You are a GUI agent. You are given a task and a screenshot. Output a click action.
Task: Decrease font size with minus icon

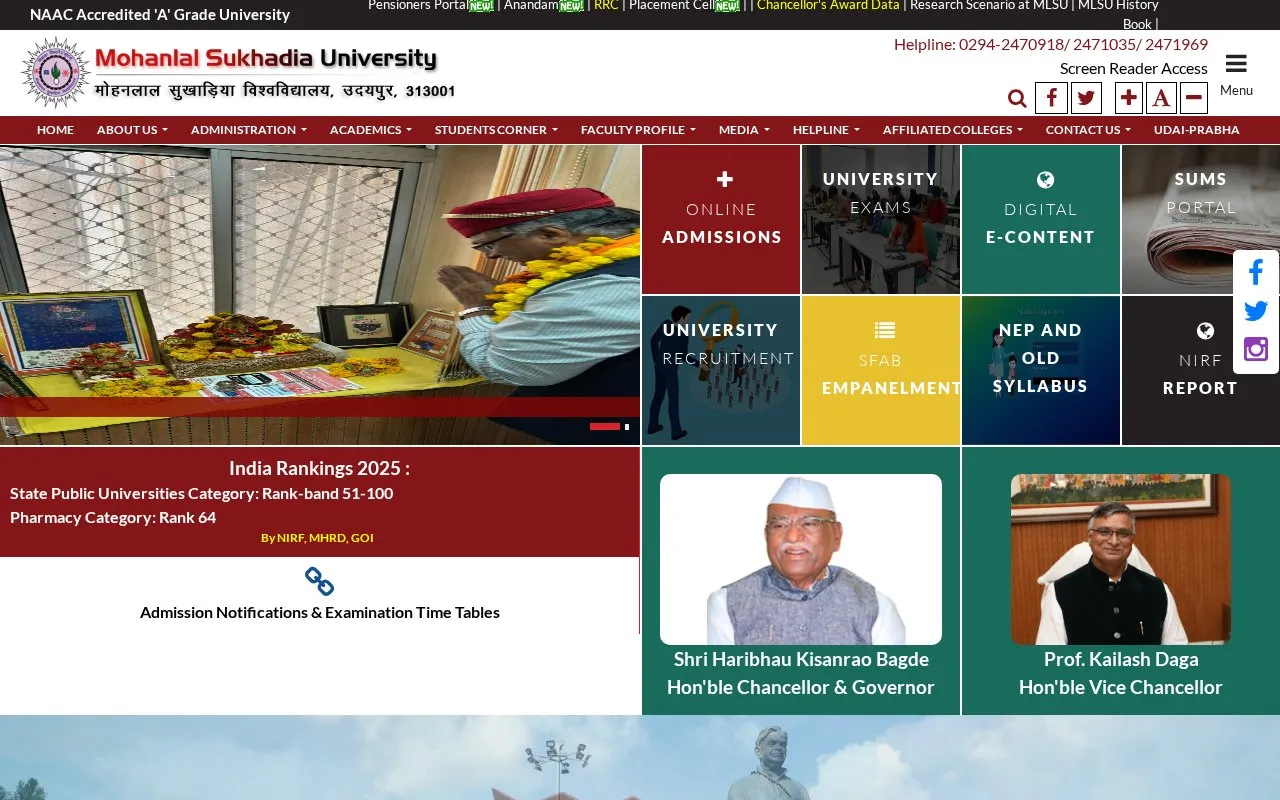1194,98
